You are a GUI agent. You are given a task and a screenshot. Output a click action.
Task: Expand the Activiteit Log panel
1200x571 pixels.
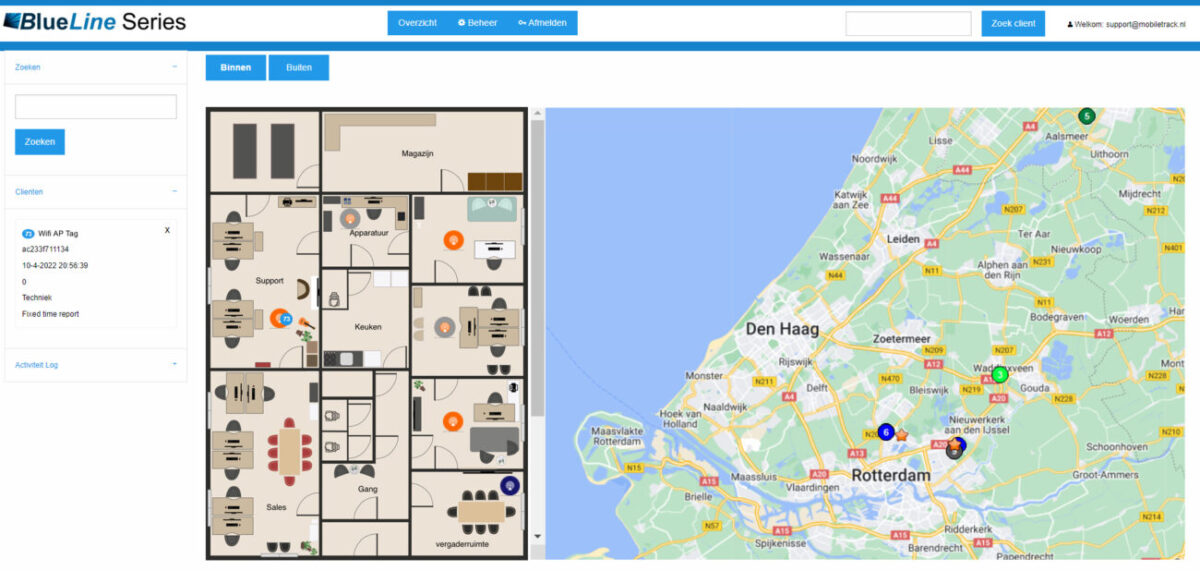pyautogui.click(x=174, y=365)
